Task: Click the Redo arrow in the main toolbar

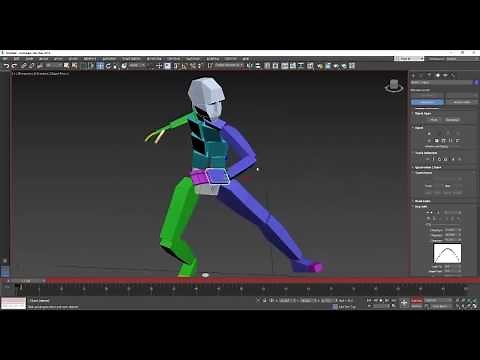Action: [14, 66]
